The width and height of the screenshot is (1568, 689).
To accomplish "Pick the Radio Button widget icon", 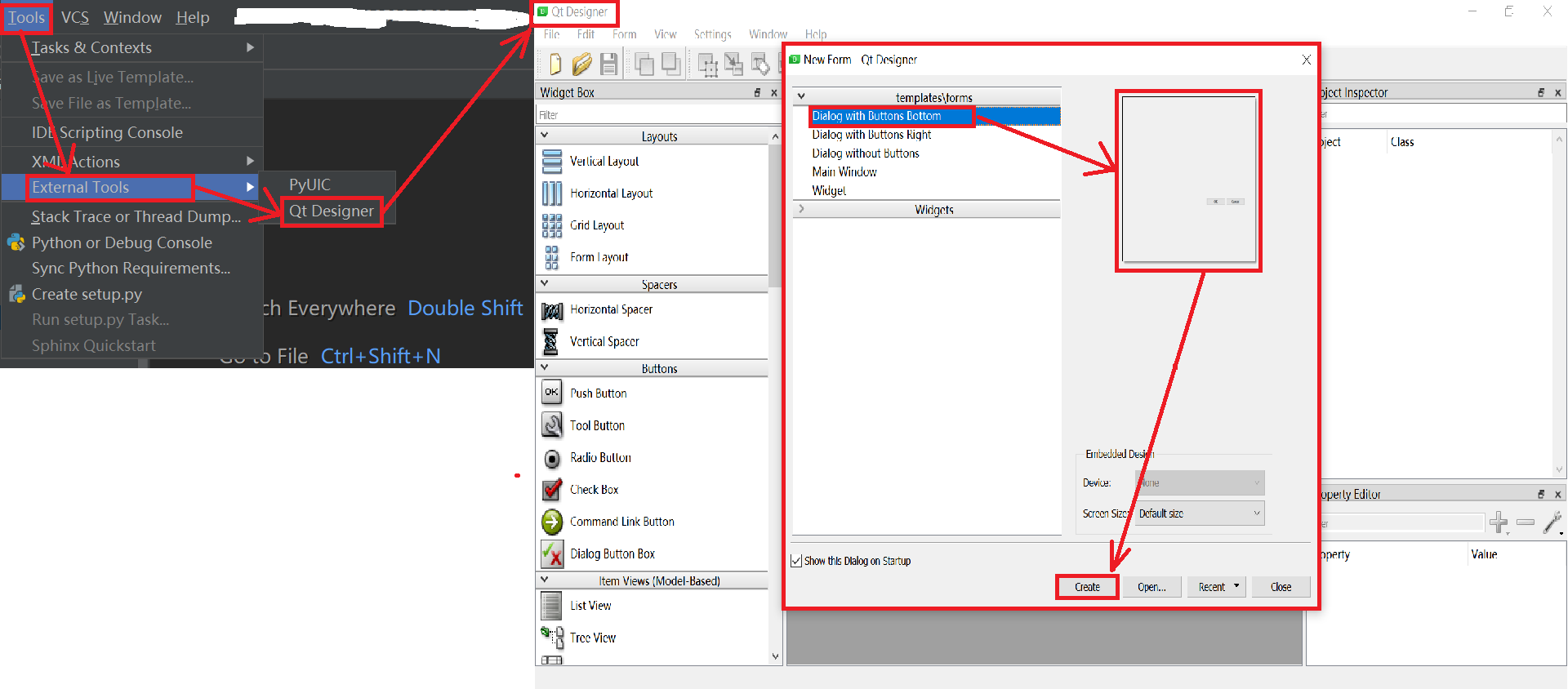I will [x=552, y=458].
